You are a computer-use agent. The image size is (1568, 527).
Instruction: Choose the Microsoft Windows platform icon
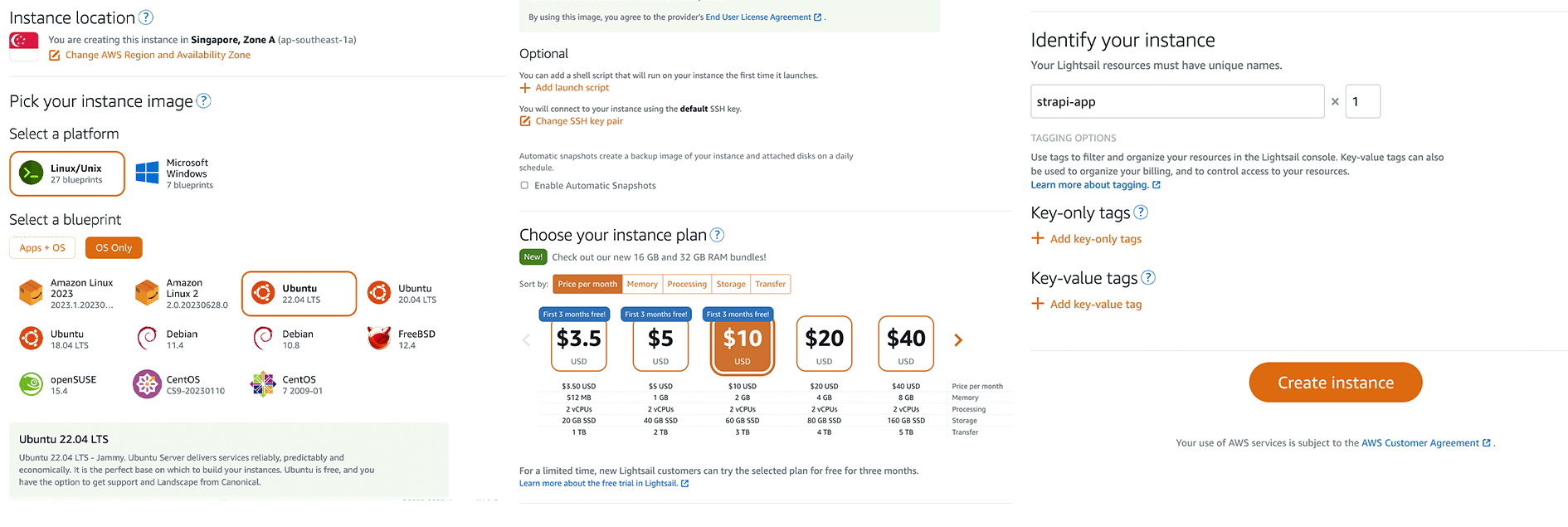click(147, 173)
